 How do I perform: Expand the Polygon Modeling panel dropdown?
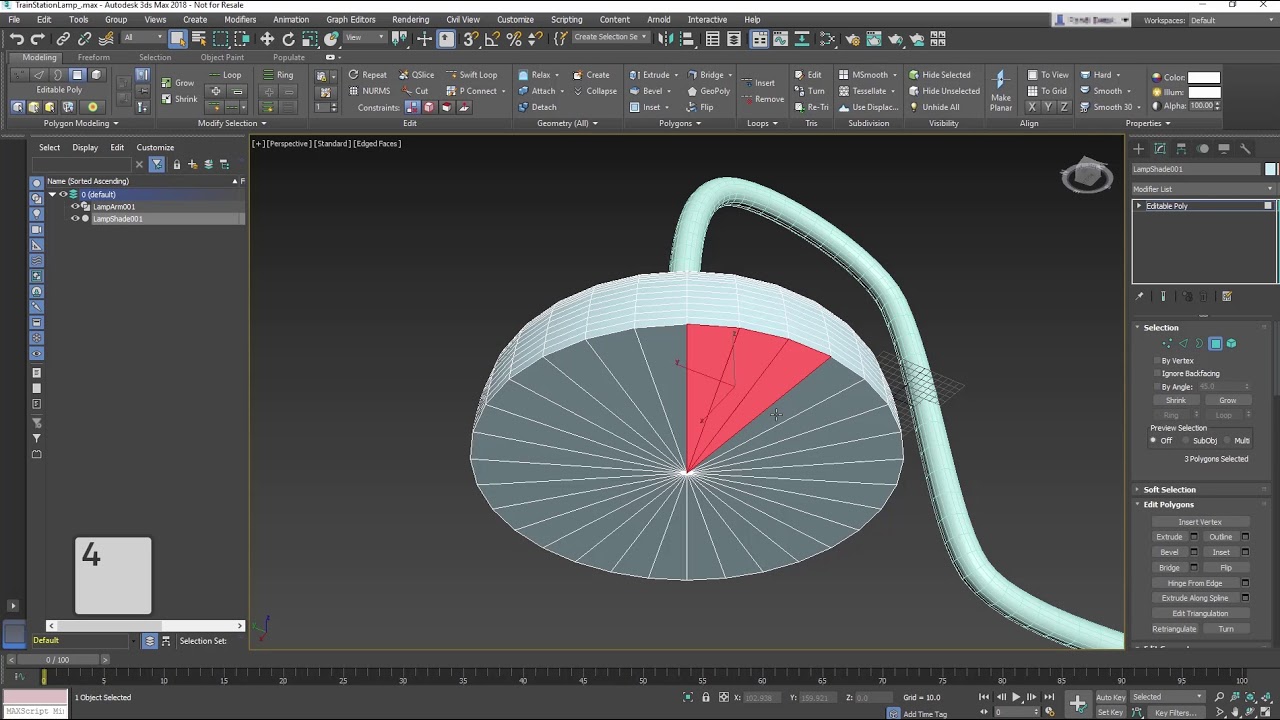81,123
